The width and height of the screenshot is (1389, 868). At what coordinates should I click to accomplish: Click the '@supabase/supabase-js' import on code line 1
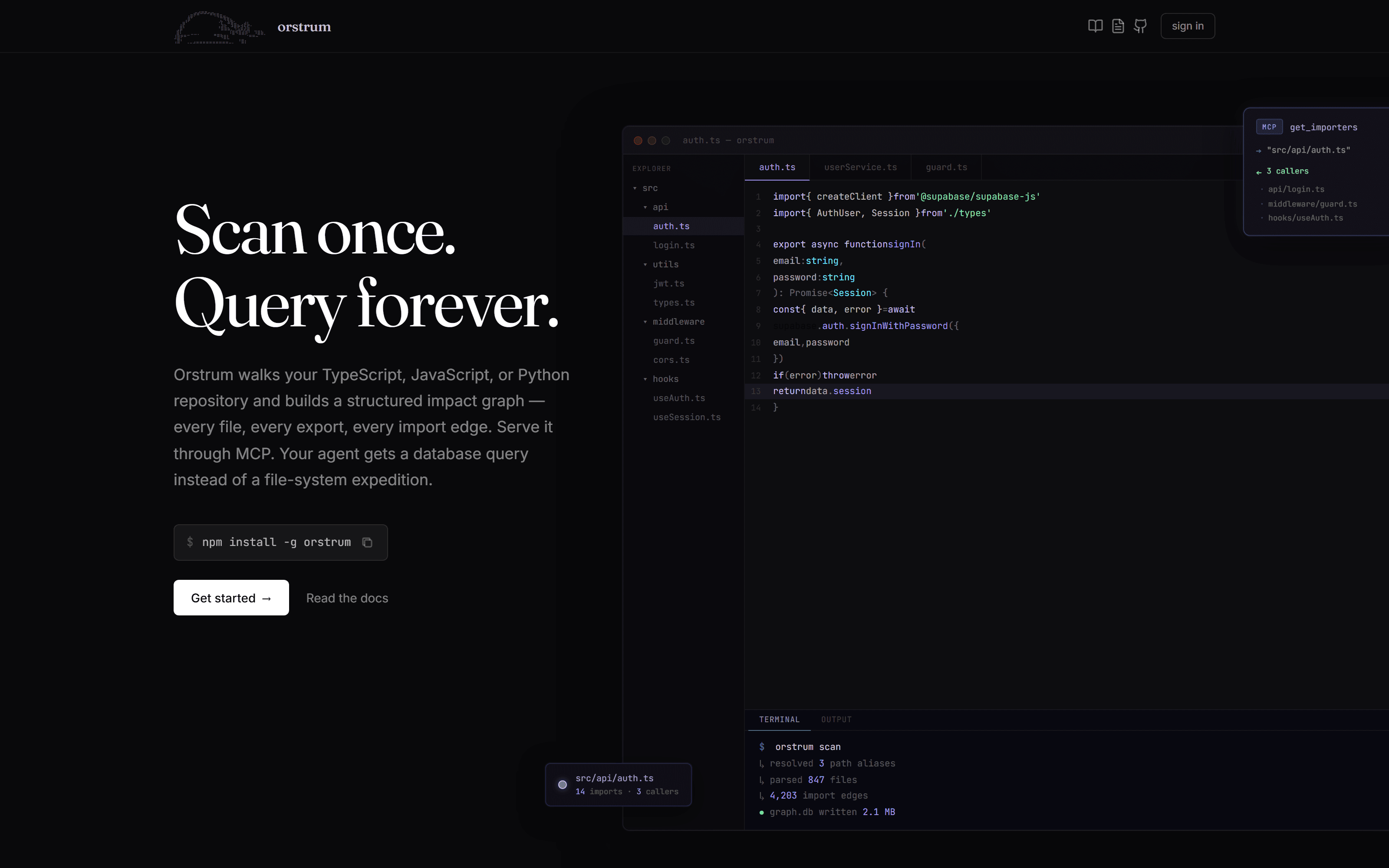[978, 197]
